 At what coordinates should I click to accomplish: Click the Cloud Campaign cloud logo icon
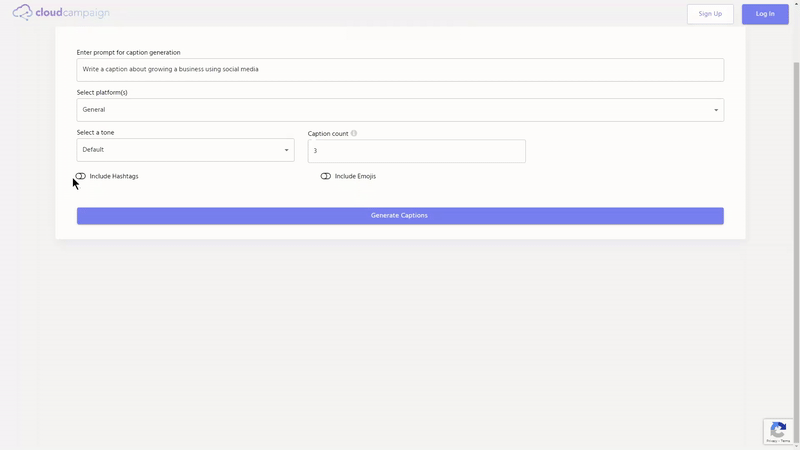(22, 13)
